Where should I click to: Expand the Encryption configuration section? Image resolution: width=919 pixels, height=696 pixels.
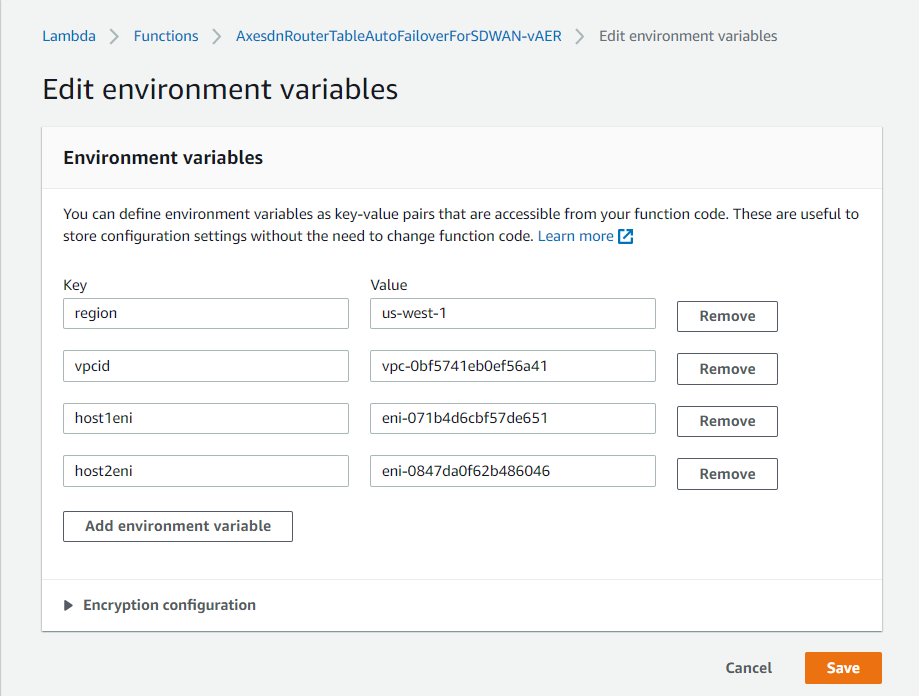(160, 605)
